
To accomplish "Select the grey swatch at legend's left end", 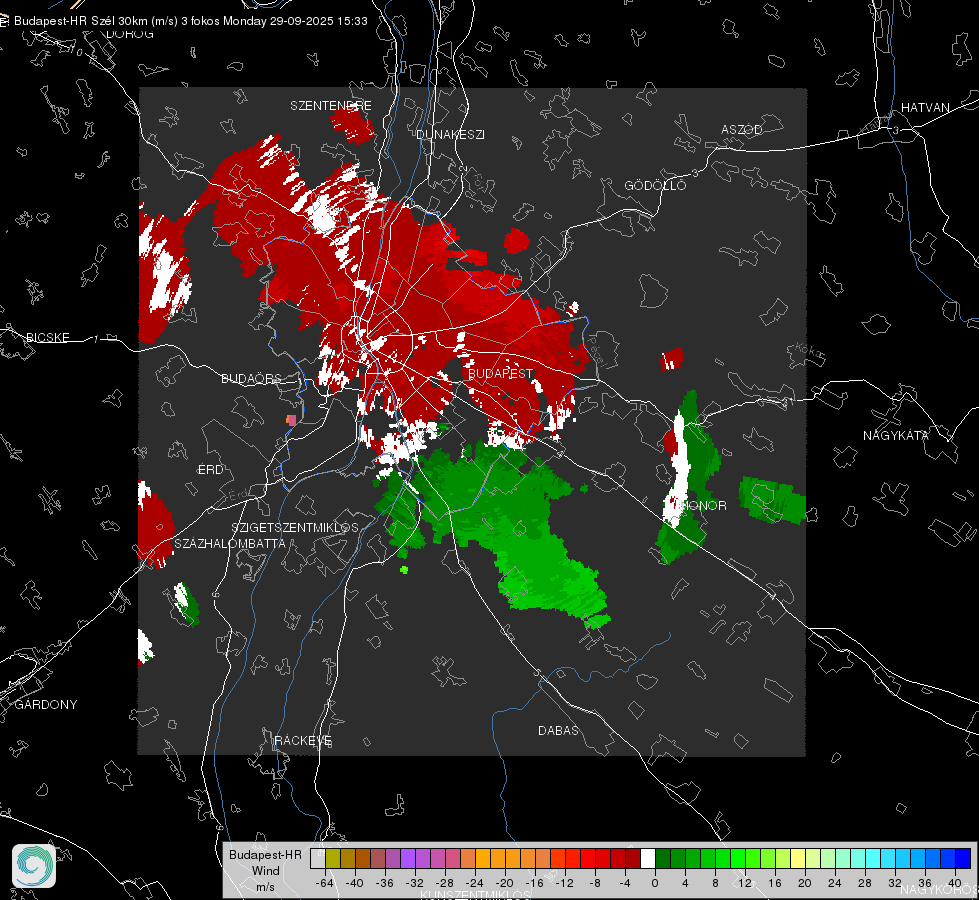I will [318, 858].
